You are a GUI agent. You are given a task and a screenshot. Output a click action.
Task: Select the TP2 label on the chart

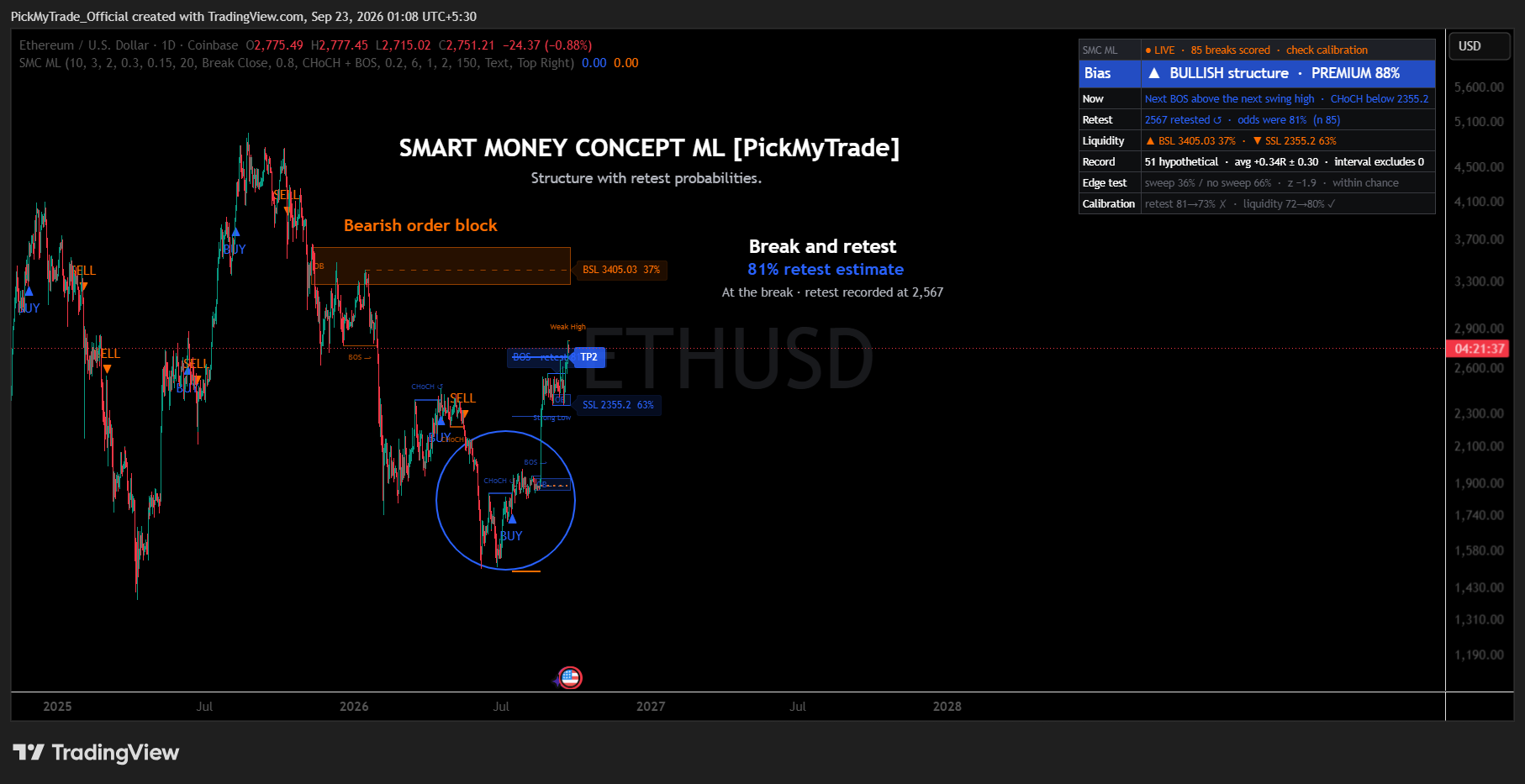click(x=588, y=357)
